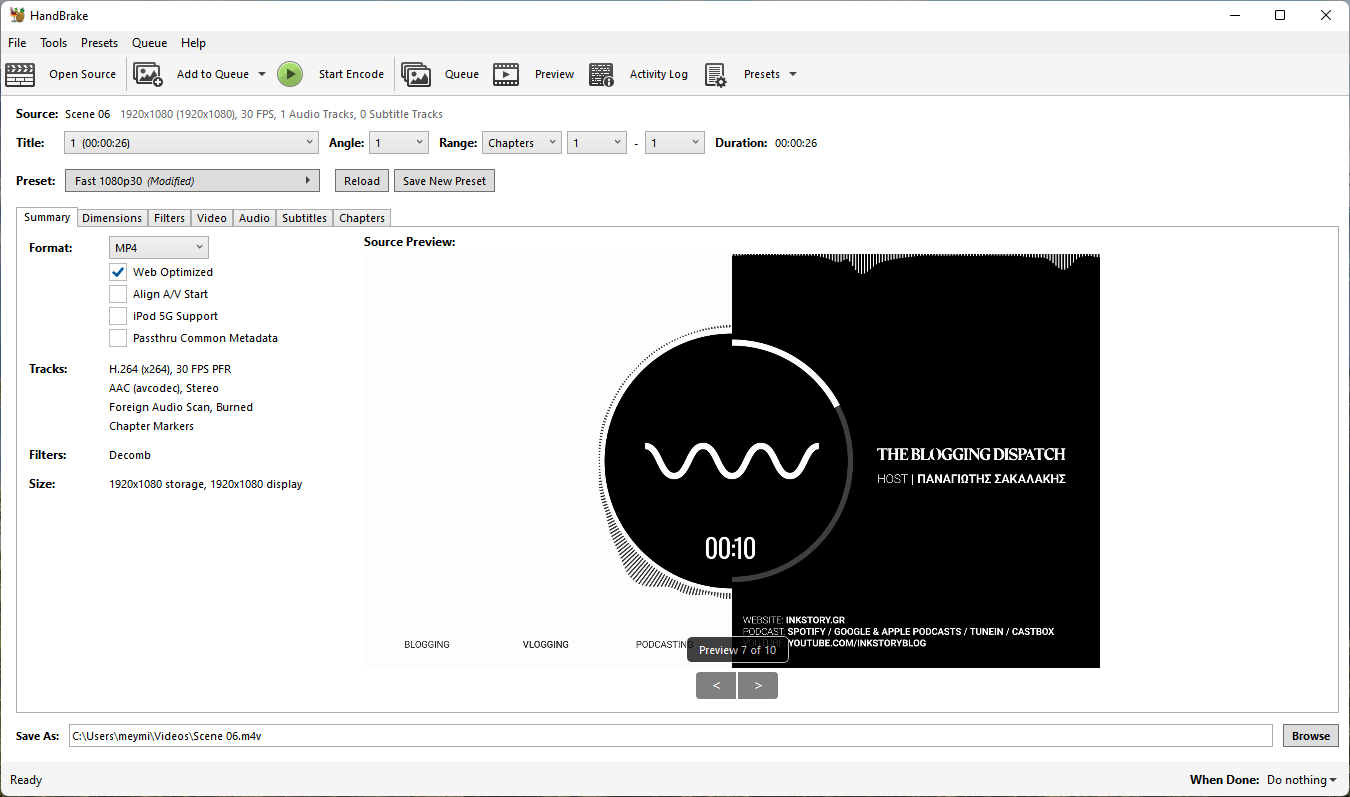
Task: Disable the Web Optimized checkbox
Action: click(x=118, y=272)
